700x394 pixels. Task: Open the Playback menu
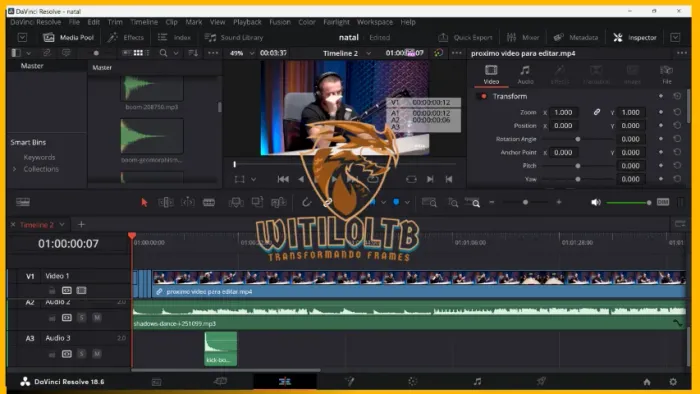pos(247,22)
